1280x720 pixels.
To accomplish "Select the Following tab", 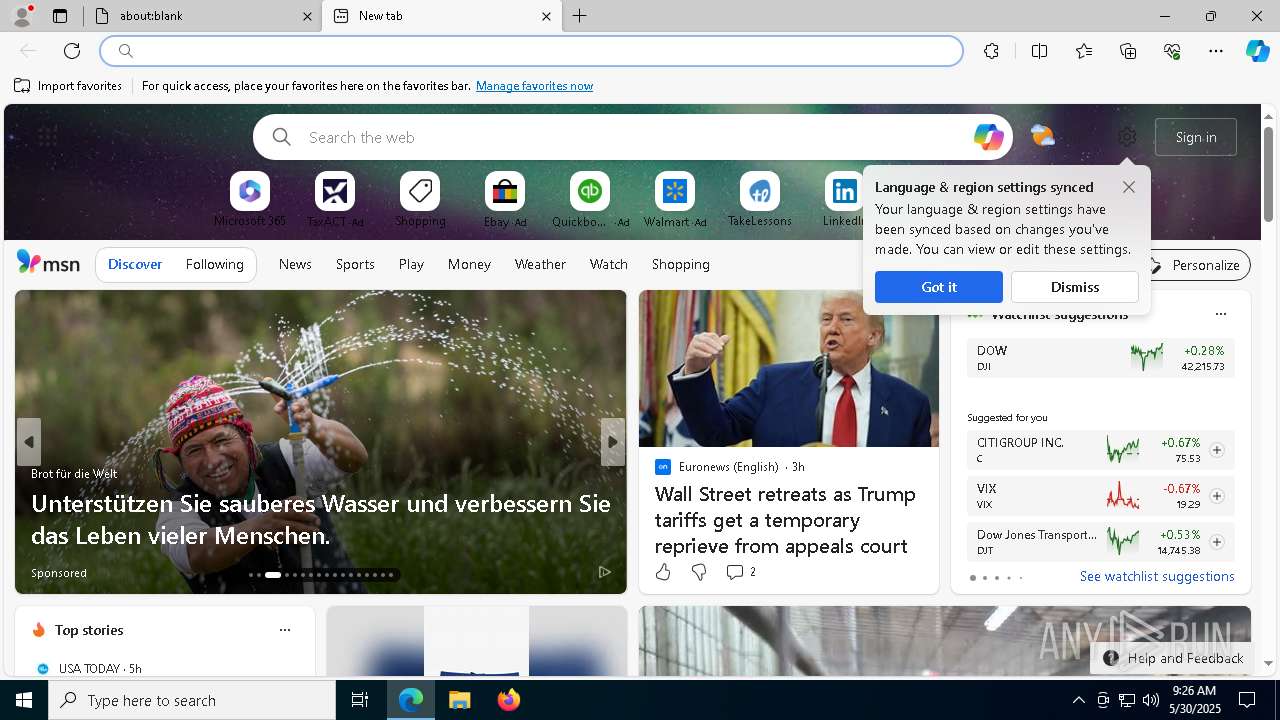I will pos(214,264).
